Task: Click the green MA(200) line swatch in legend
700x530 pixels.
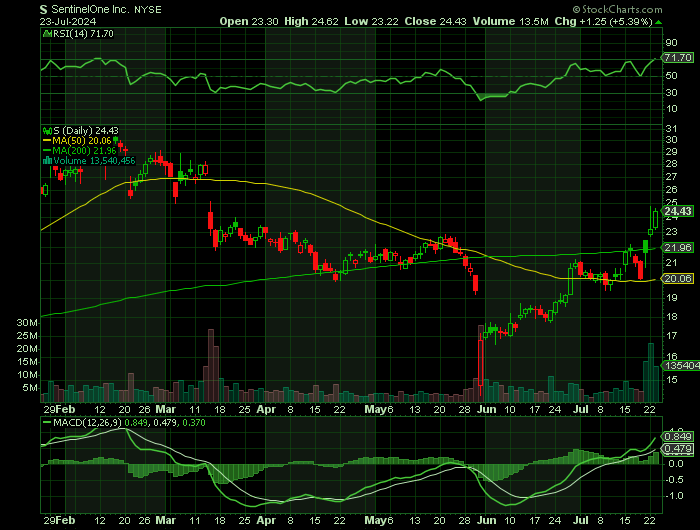Action: click(x=47, y=150)
